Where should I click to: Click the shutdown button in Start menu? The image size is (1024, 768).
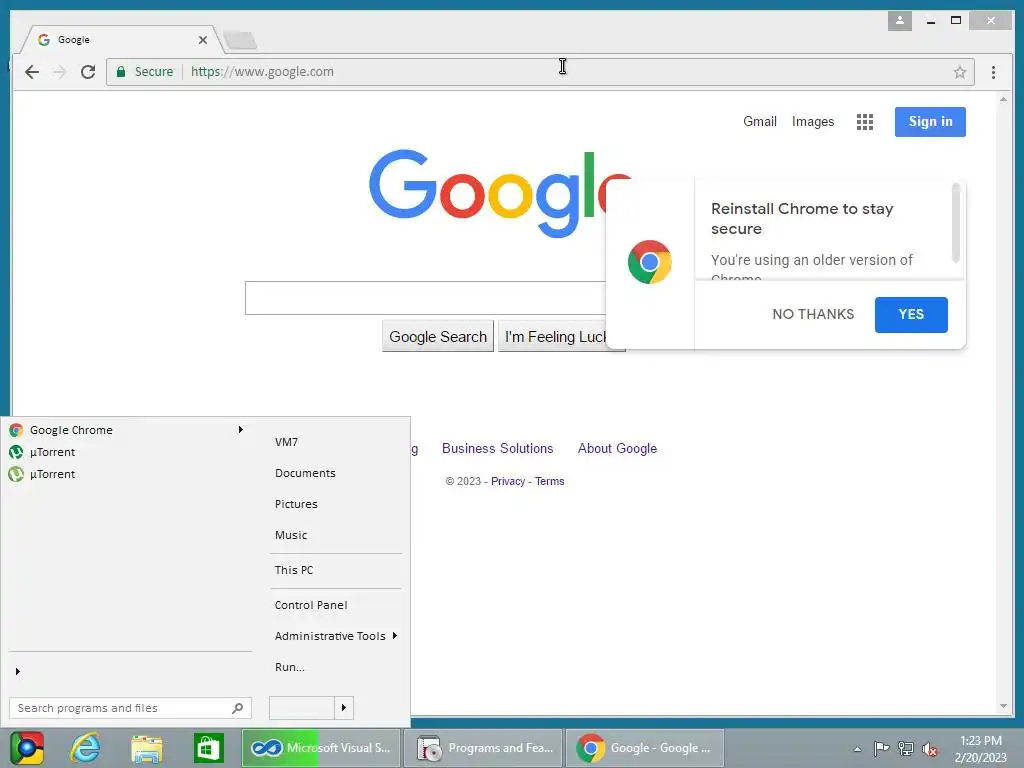[x=302, y=708]
